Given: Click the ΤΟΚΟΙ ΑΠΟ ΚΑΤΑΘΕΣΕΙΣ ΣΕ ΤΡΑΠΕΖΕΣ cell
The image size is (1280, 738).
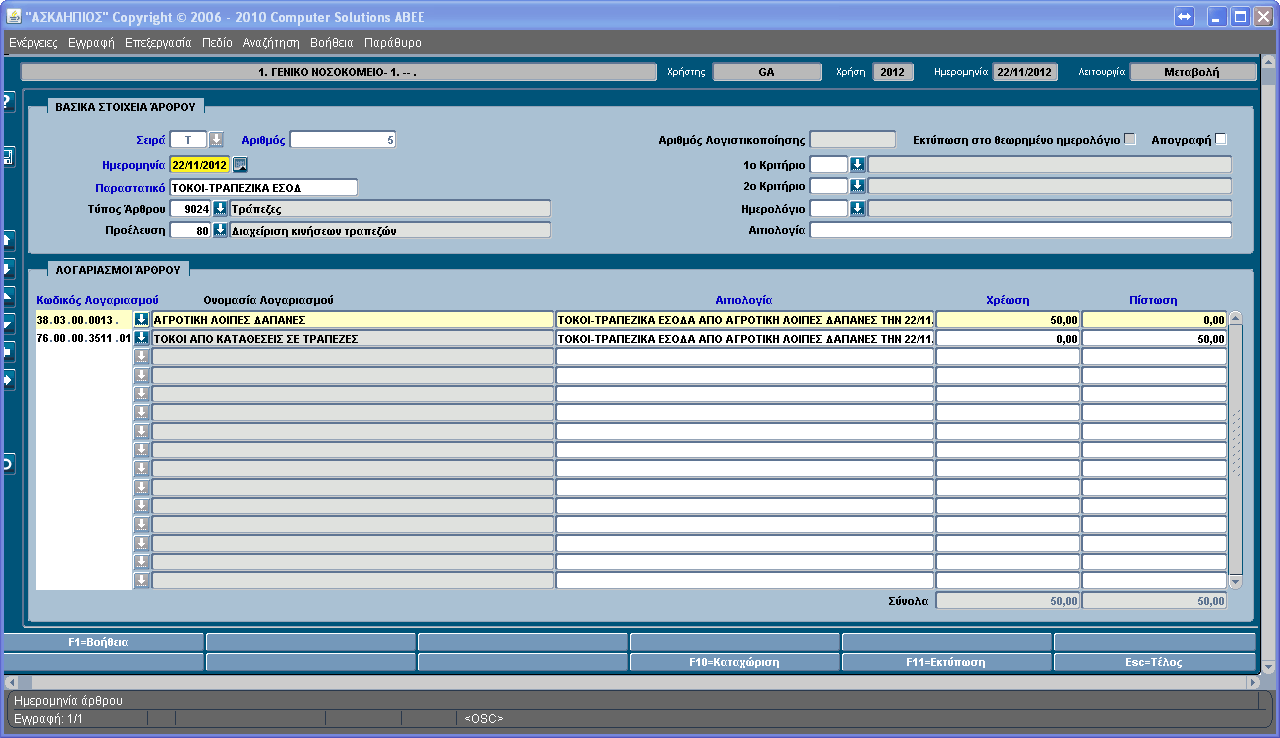Looking at the screenshot, I should 353,338.
